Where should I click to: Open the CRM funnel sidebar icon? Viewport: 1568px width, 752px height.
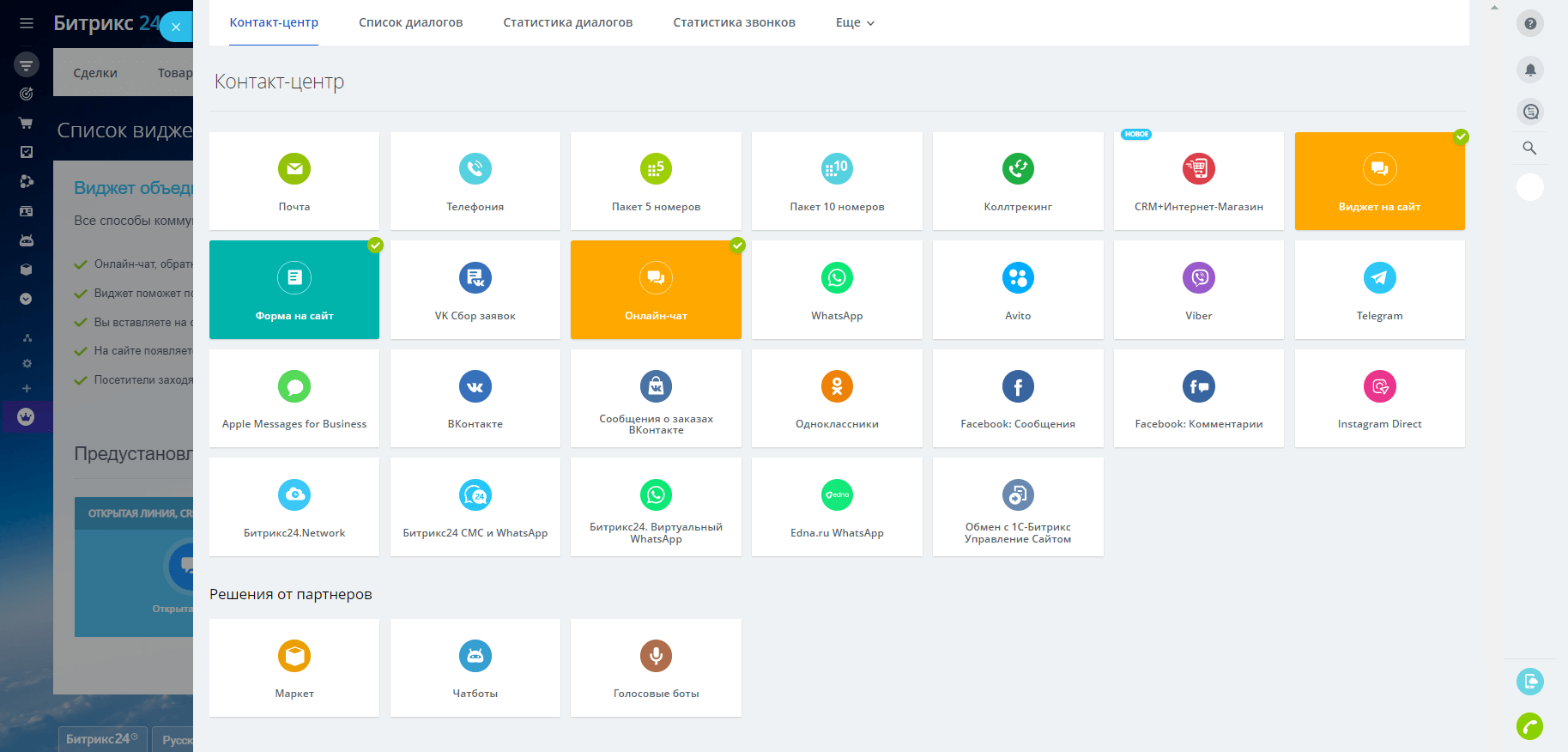pos(27,64)
